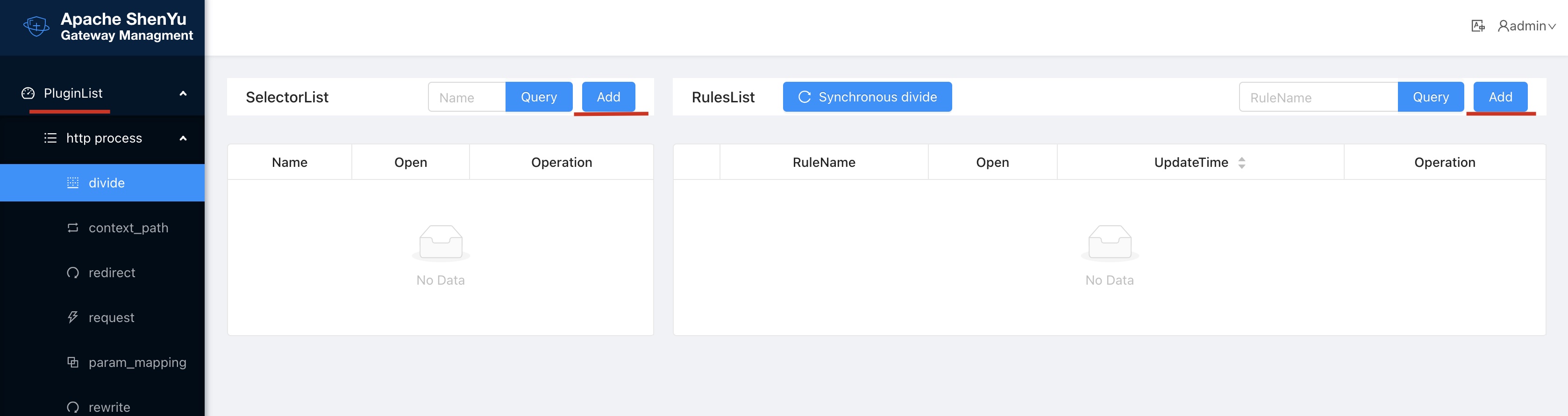Click the PluginList dashboard icon
Viewport: 1568px width, 416px height.
(x=28, y=93)
